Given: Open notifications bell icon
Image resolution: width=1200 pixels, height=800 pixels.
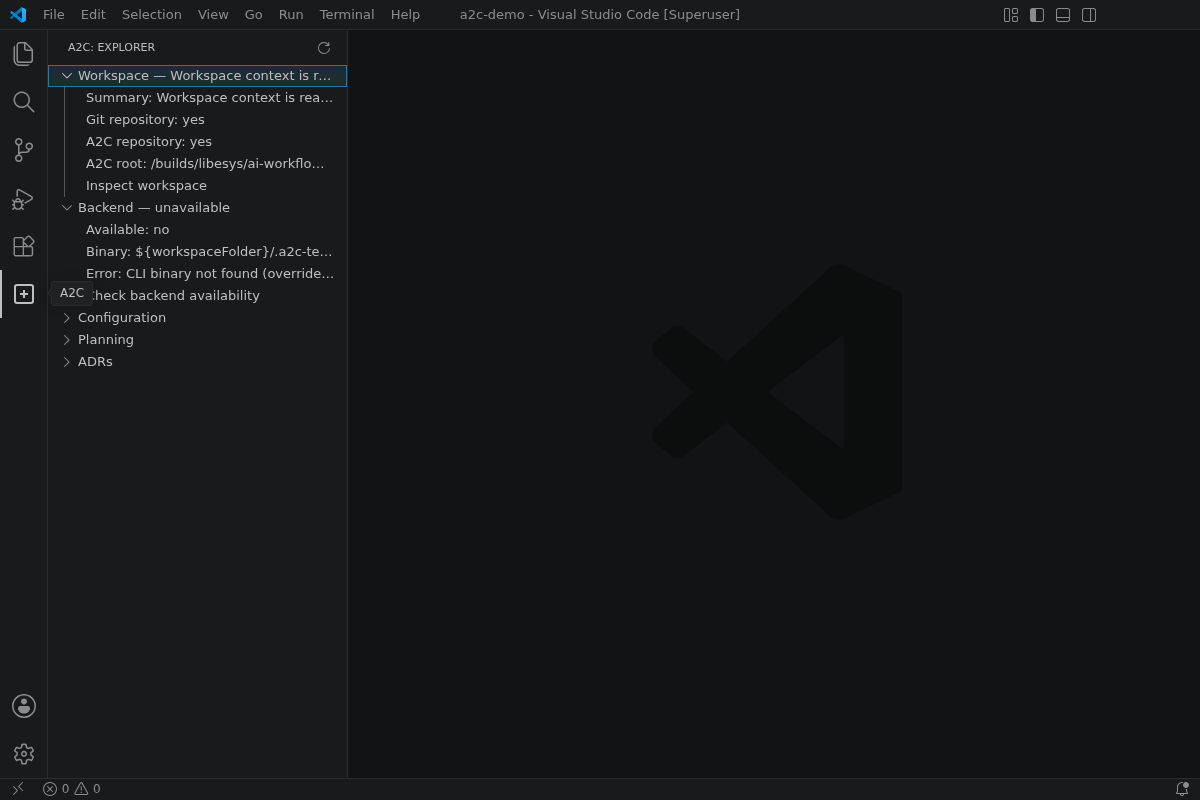Looking at the screenshot, I should point(1182,789).
